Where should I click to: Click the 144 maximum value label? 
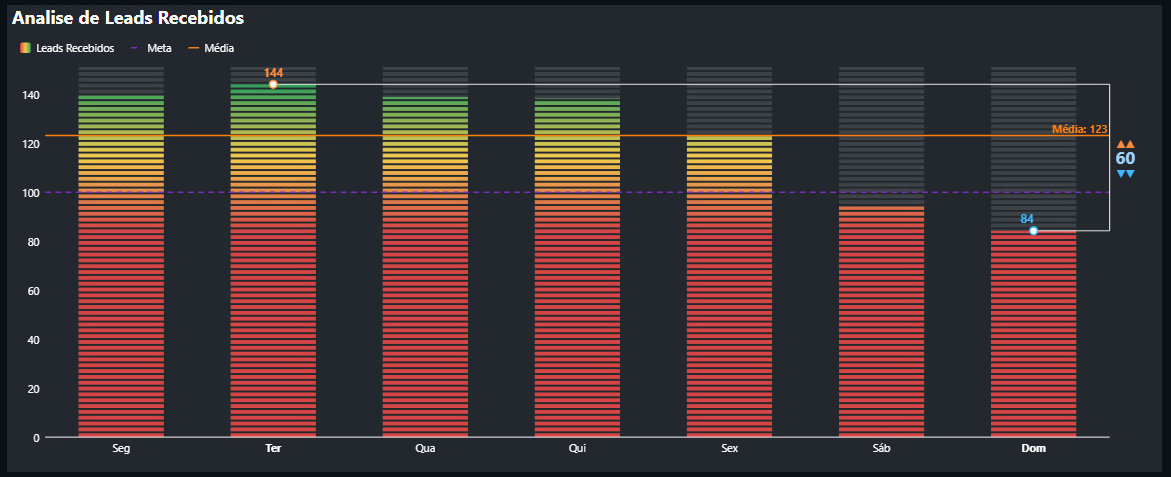tap(273, 72)
